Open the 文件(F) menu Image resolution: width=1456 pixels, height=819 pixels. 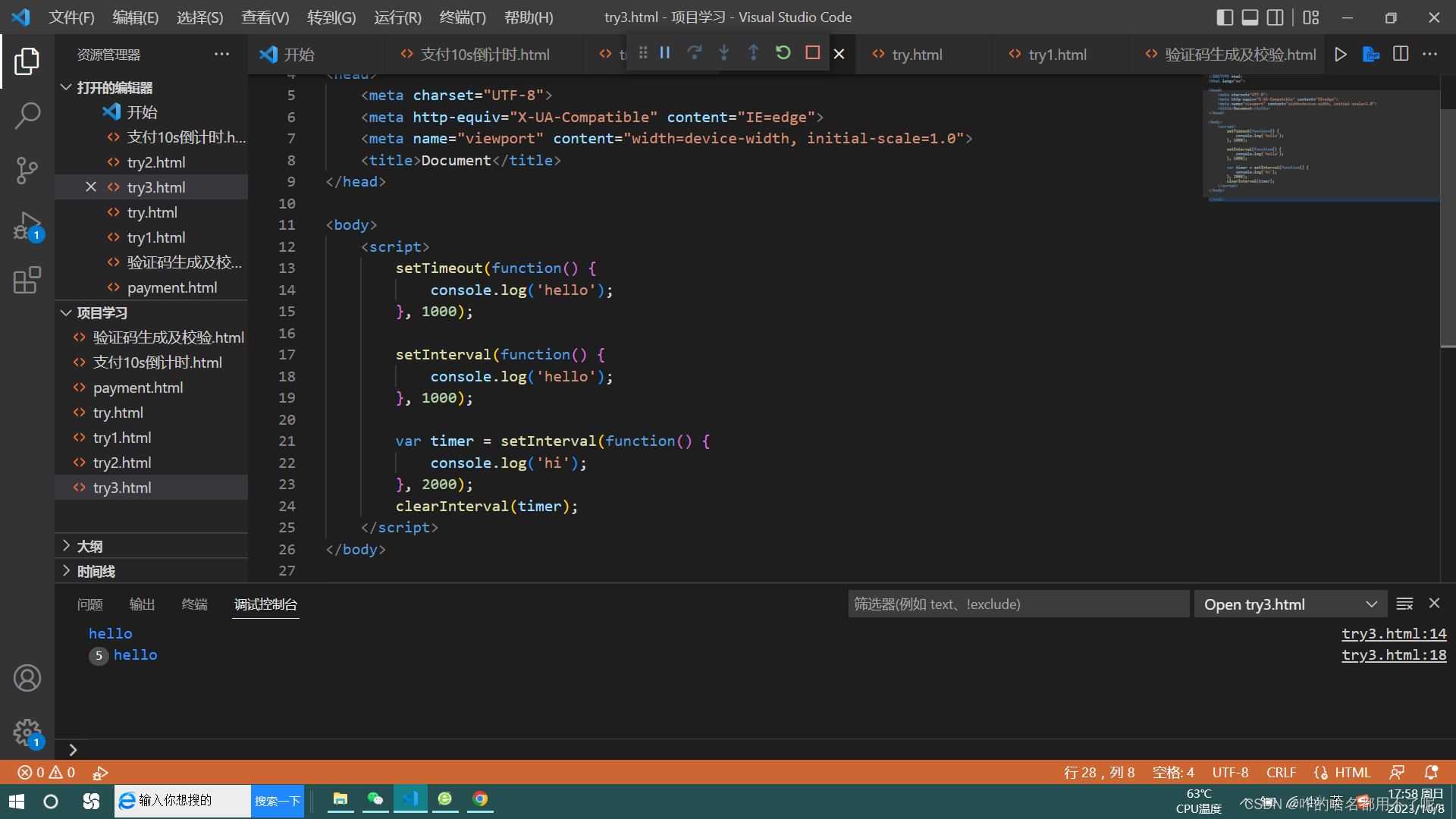point(72,17)
